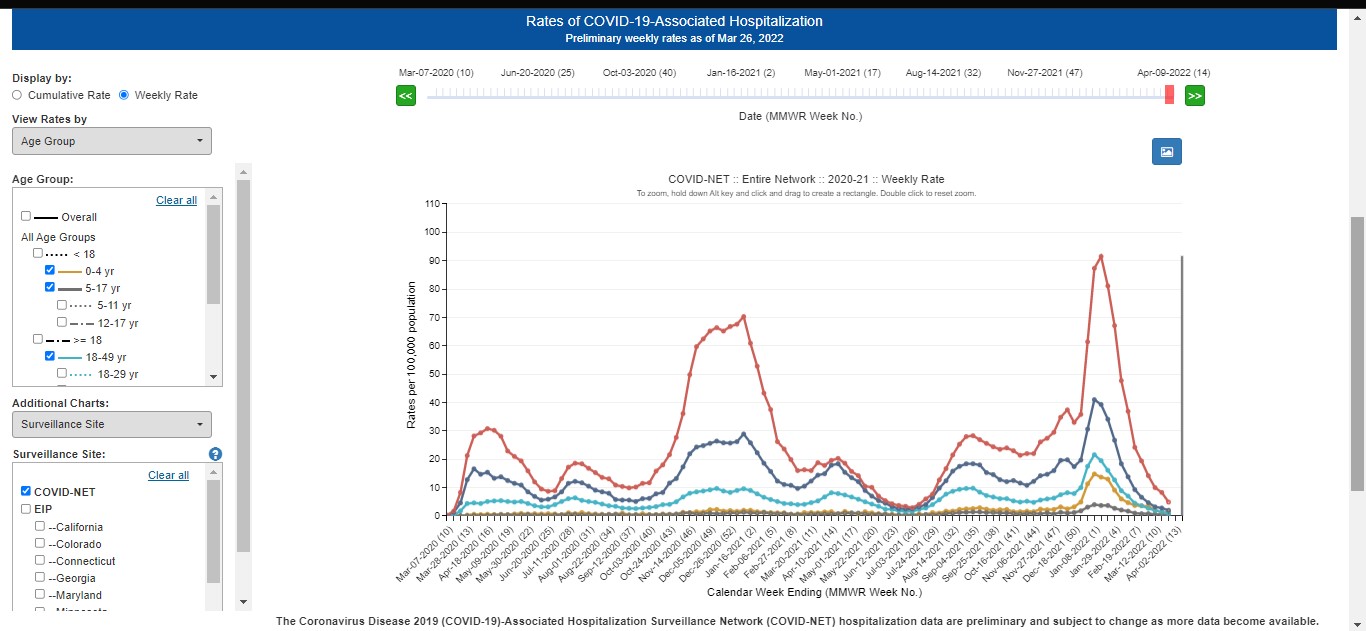Uncheck the 18-49 yr age group
This screenshot has width=1366, height=631.
click(x=50, y=357)
